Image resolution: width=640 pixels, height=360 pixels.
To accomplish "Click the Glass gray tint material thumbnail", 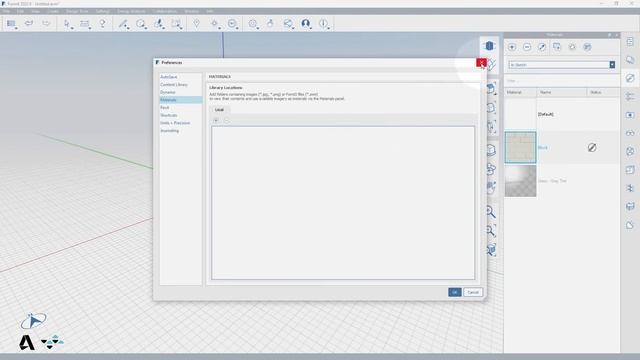I will [520, 181].
